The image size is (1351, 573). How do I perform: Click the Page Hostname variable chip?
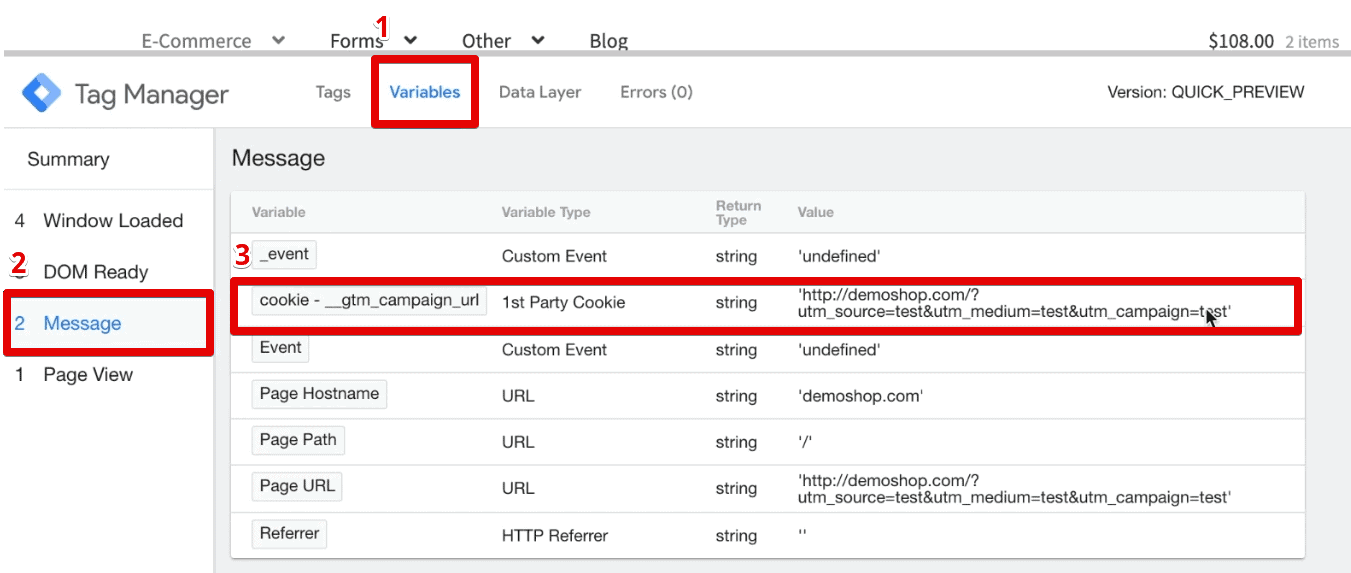319,394
